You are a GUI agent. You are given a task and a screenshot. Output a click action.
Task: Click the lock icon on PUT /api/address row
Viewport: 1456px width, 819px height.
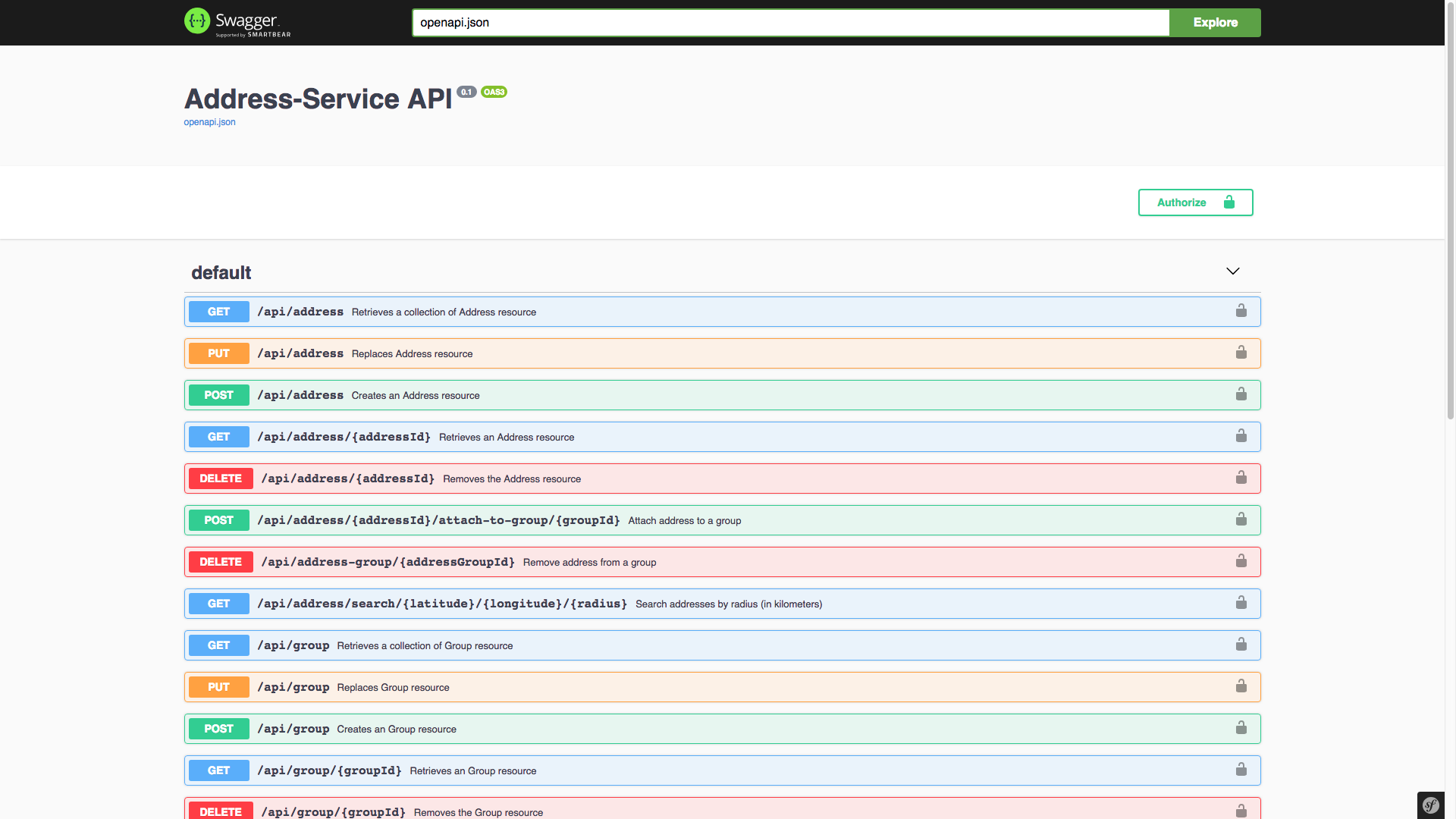(x=1241, y=353)
